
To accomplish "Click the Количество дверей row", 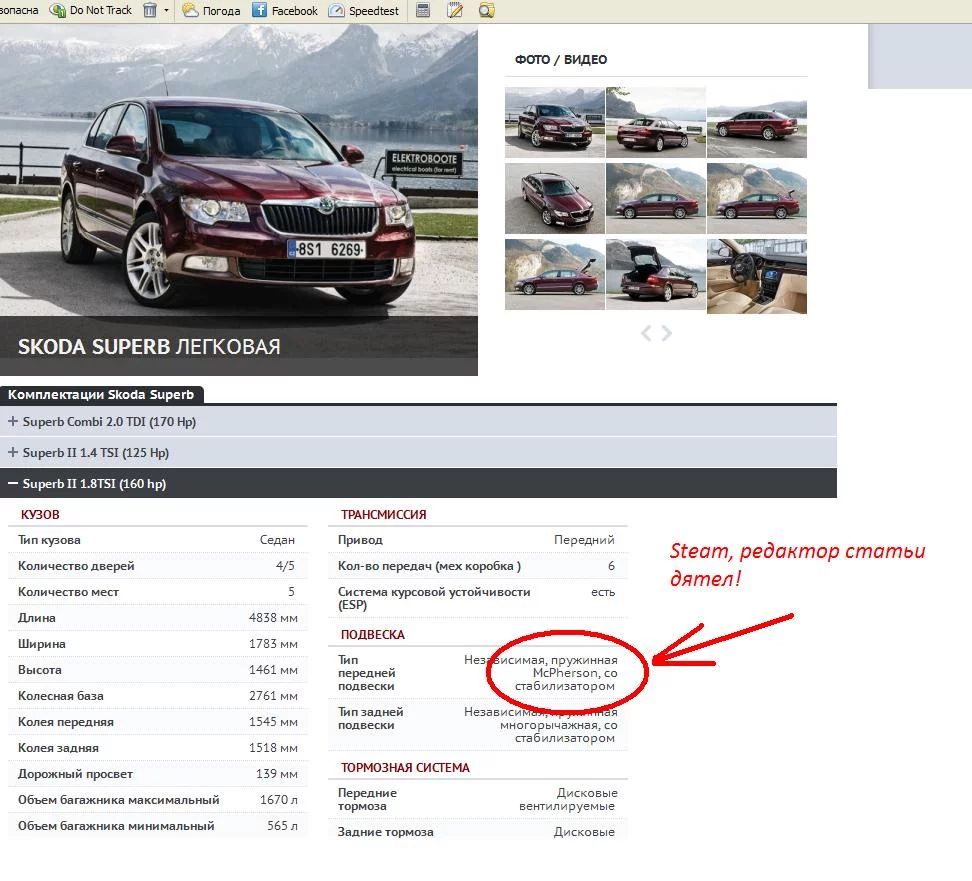I will pyautogui.click(x=157, y=566).
